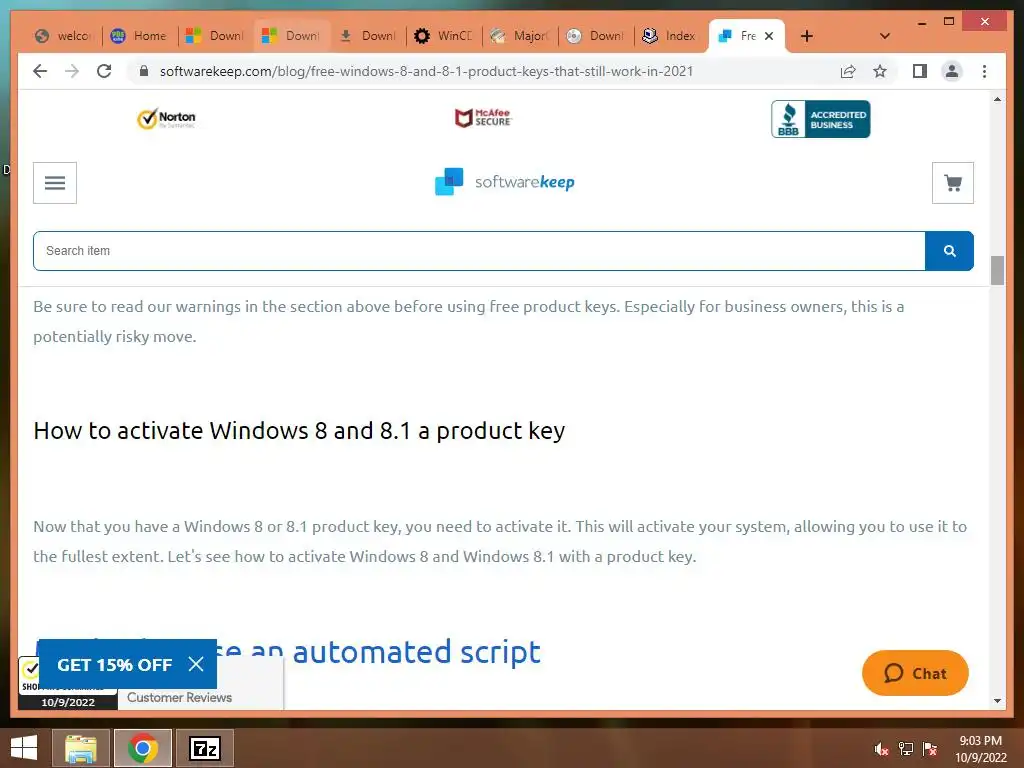Viewport: 1024px width, 768px height.
Task: Open 7-Zip from the taskbar
Action: 205,748
